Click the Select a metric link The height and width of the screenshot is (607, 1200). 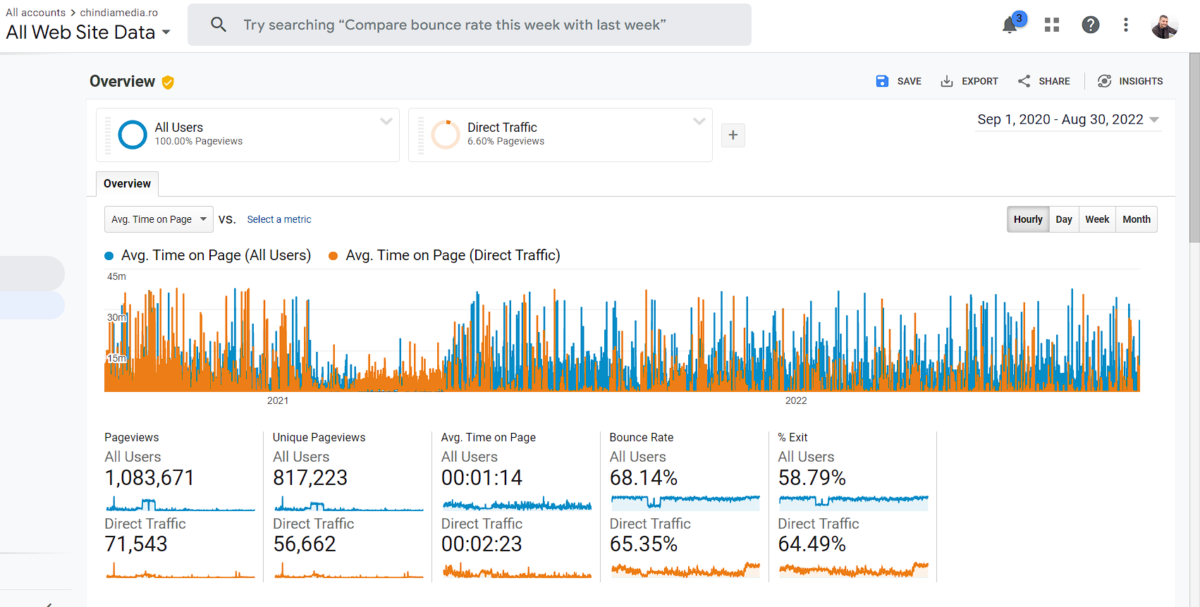(x=279, y=219)
